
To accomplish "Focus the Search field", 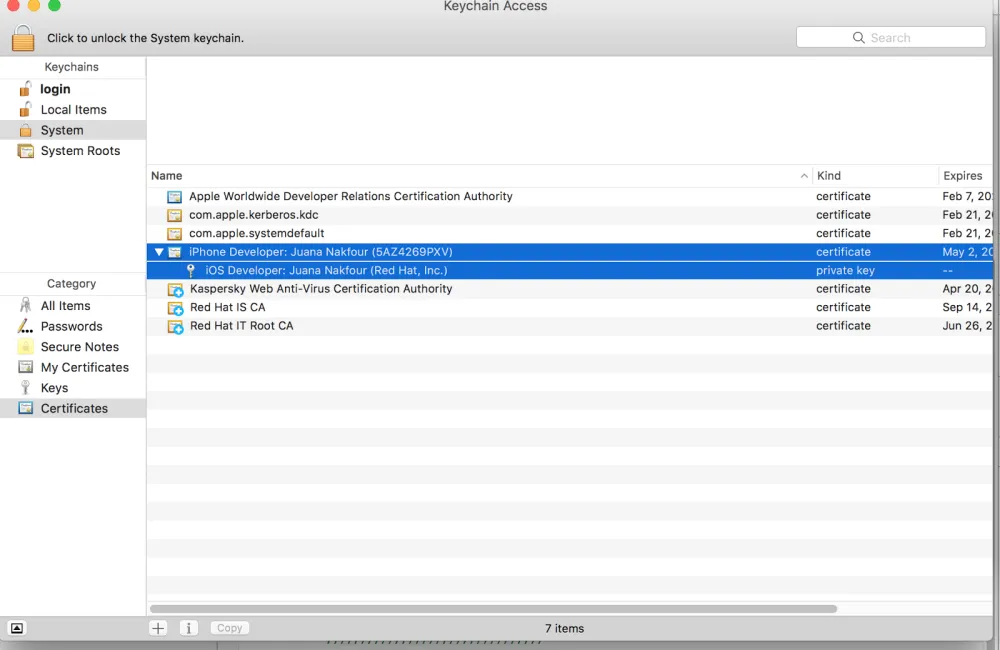I will click(890, 38).
